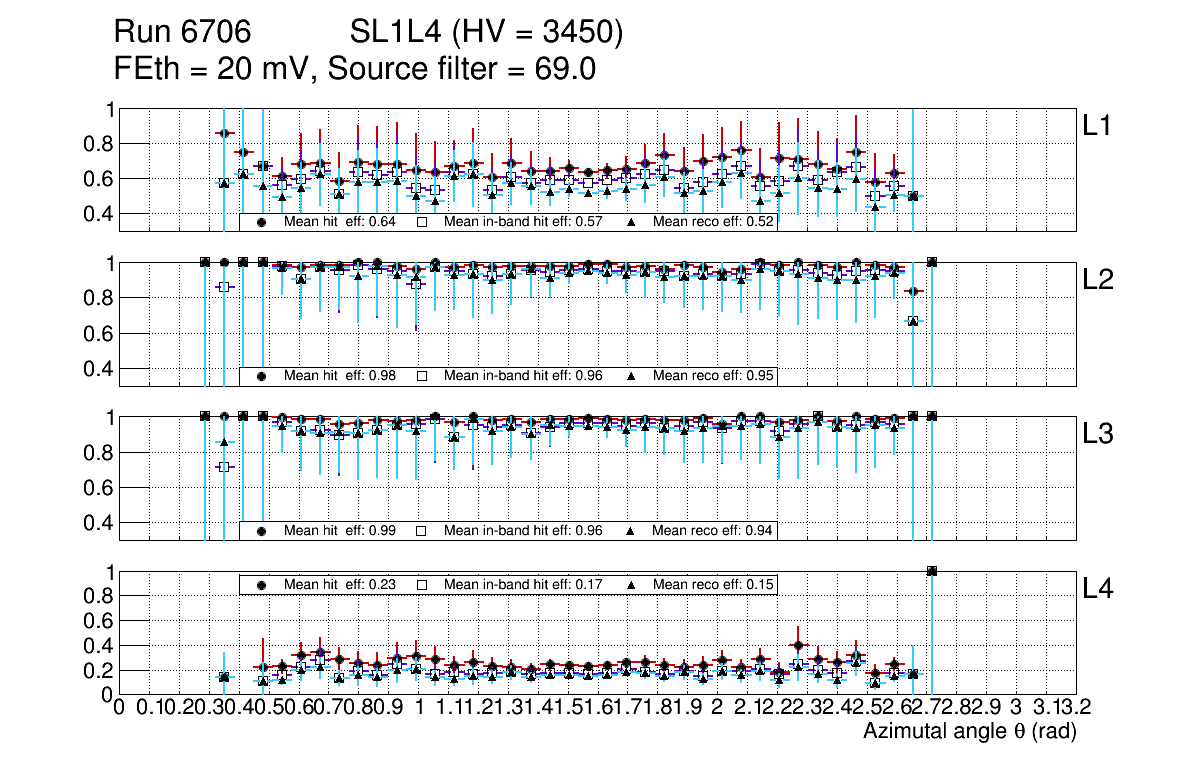Click the filled circle marker in L2 legend
The width and height of the screenshot is (1196, 772).
261,376
